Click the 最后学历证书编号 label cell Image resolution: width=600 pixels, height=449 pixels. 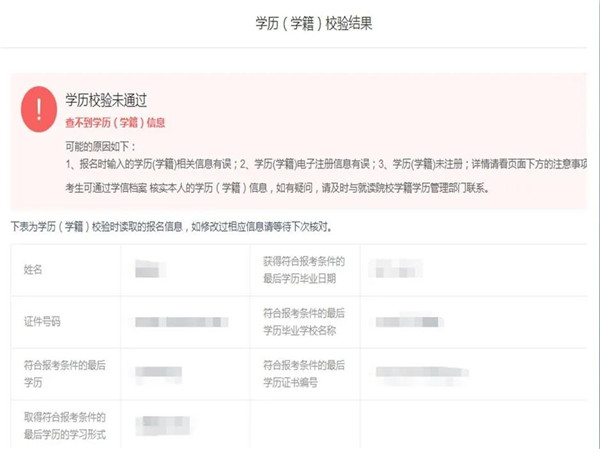tap(305, 372)
